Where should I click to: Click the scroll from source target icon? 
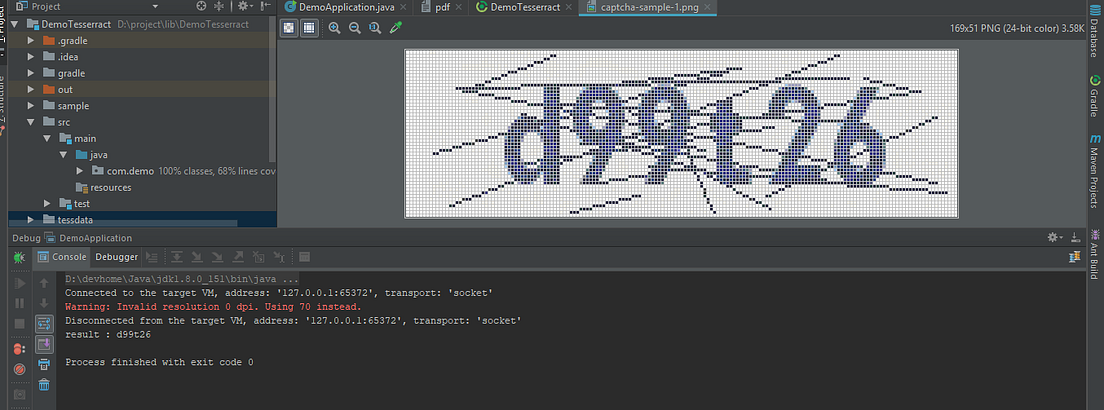tap(202, 6)
